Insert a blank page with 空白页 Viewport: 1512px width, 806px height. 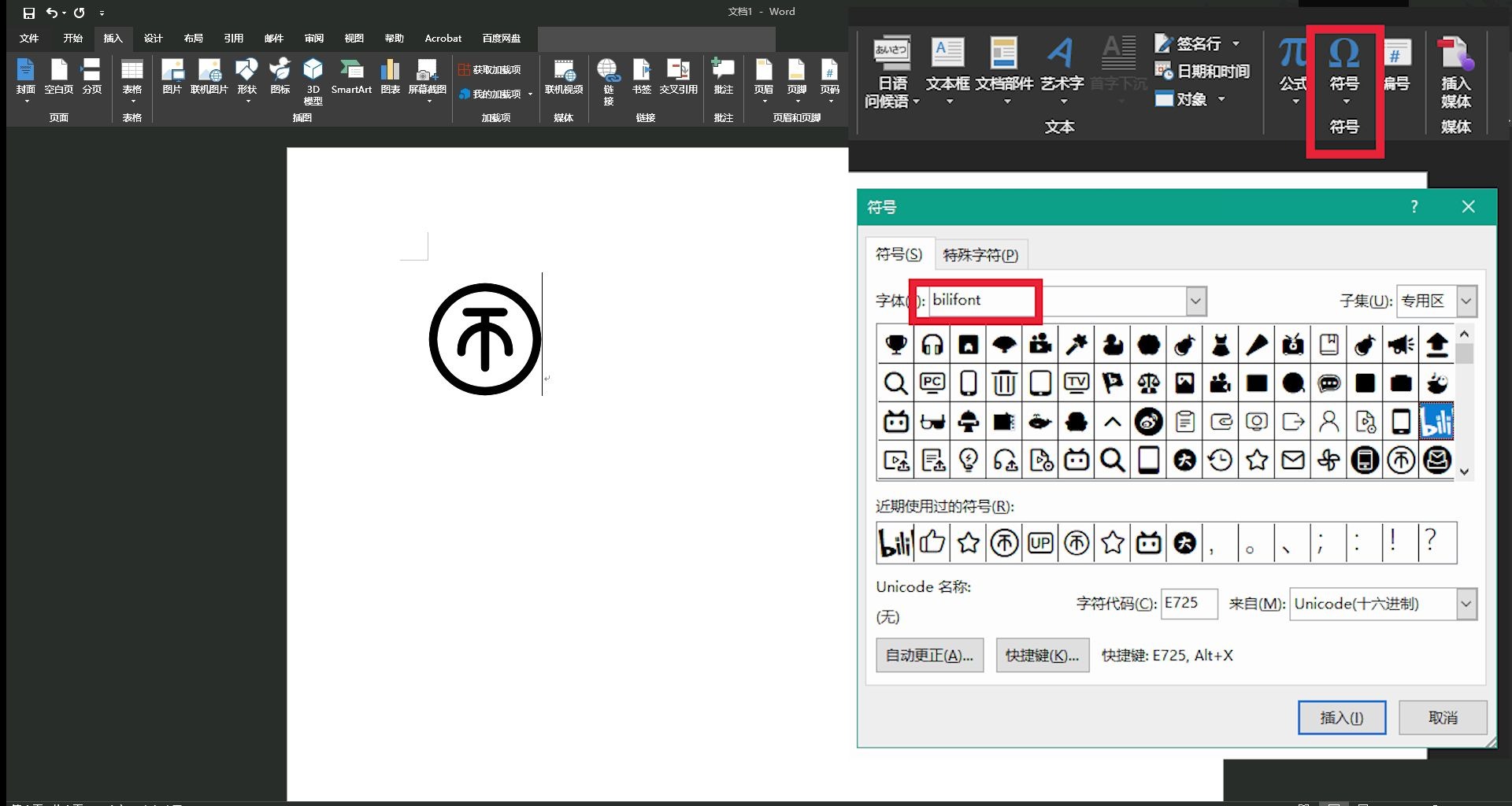(59, 77)
